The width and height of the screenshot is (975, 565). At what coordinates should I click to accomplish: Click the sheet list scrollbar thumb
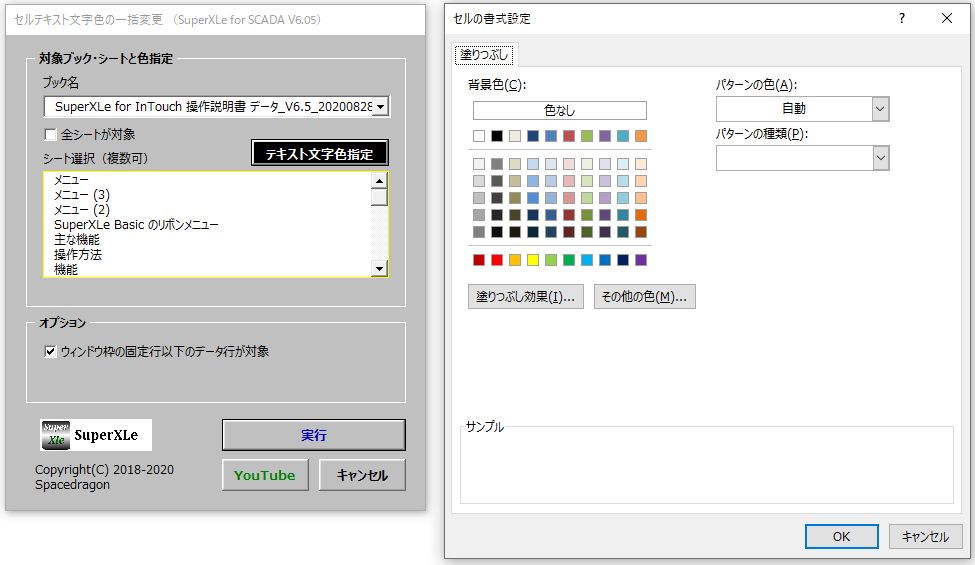[379, 197]
